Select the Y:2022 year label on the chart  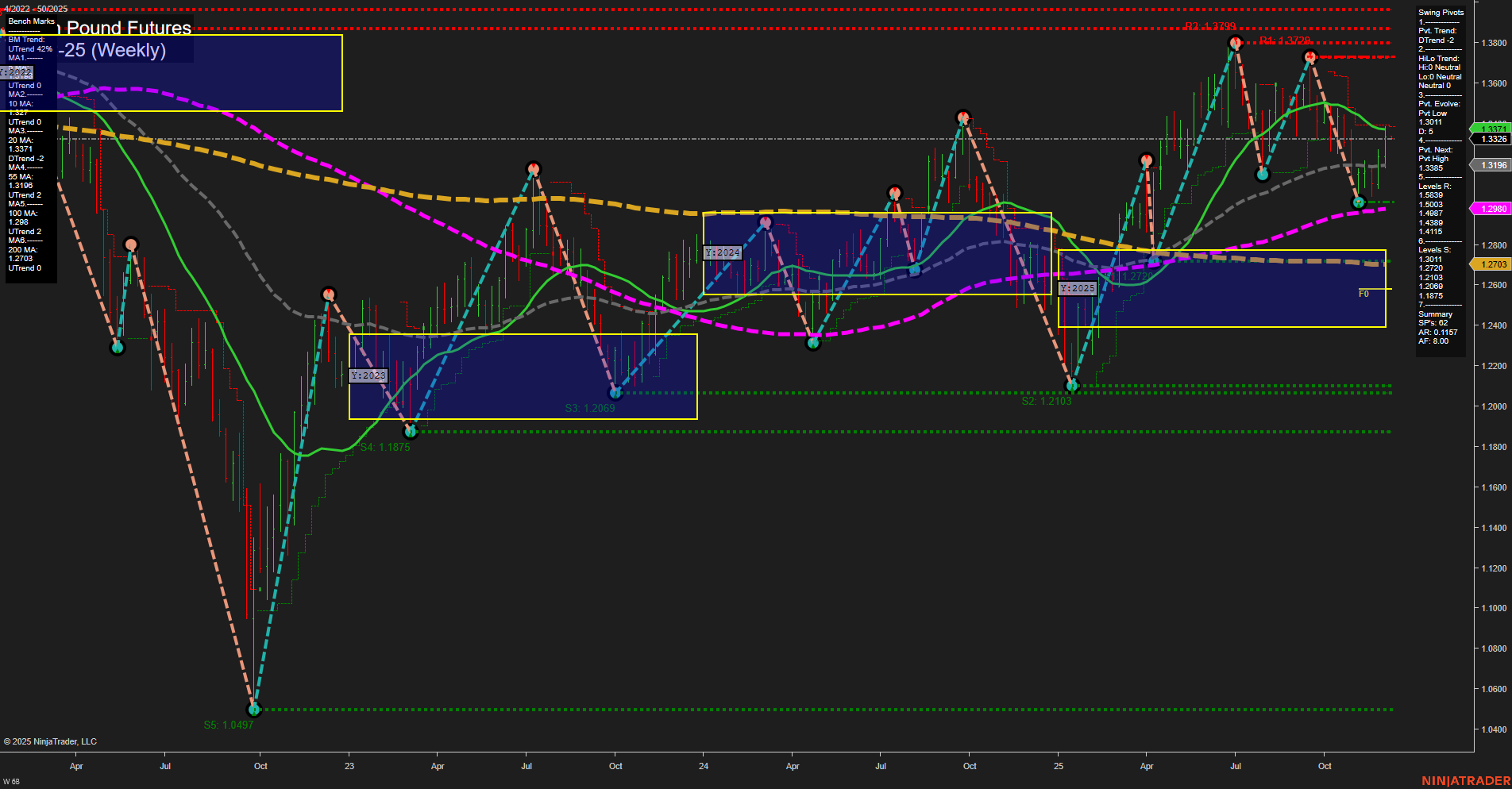[x=17, y=72]
